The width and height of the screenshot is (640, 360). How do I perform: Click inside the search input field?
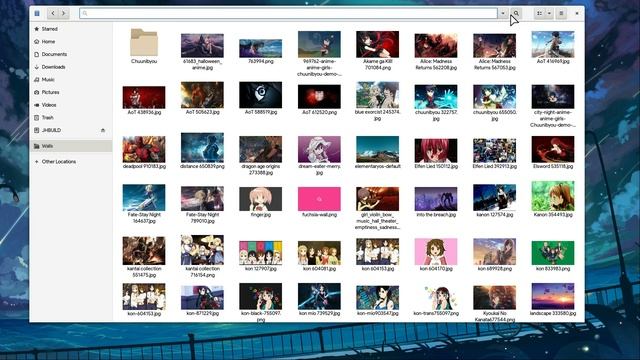pos(289,13)
